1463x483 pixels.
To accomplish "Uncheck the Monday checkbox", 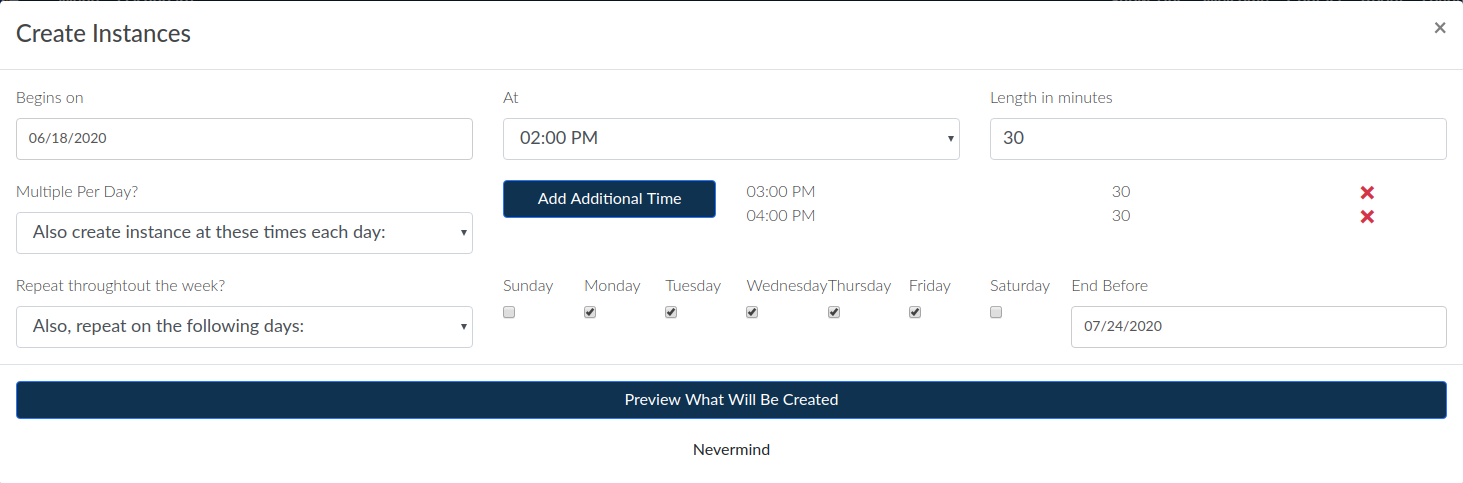I will [x=590, y=312].
